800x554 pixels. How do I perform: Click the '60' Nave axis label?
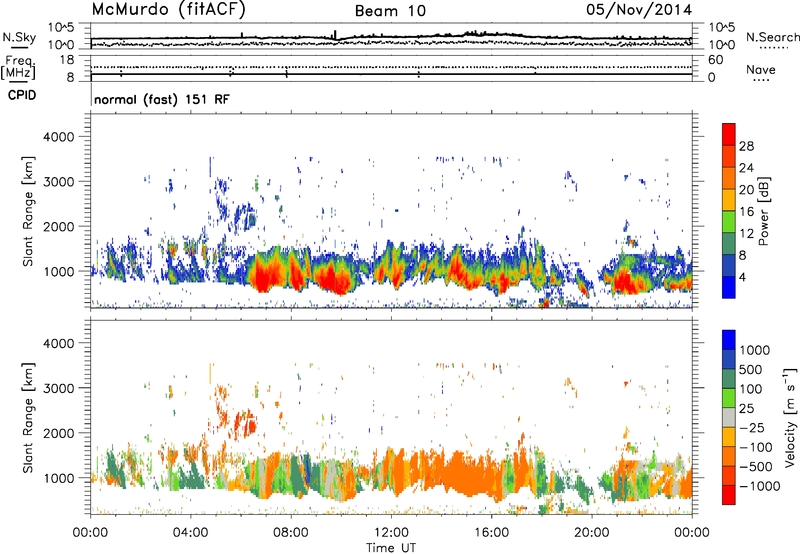(716, 60)
